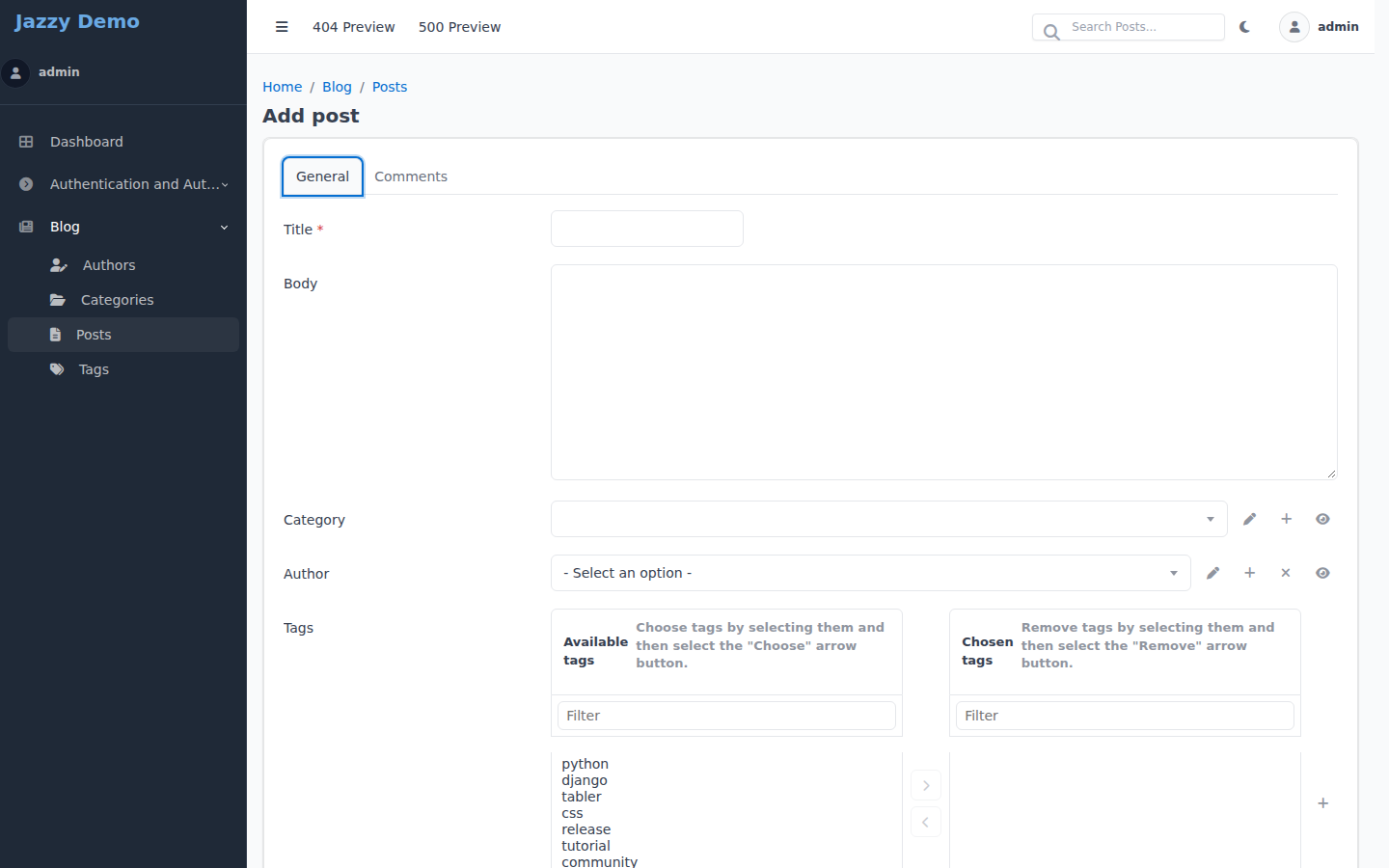Go to the Posts breadcrumb link
This screenshot has height=868, width=1389.
(390, 87)
